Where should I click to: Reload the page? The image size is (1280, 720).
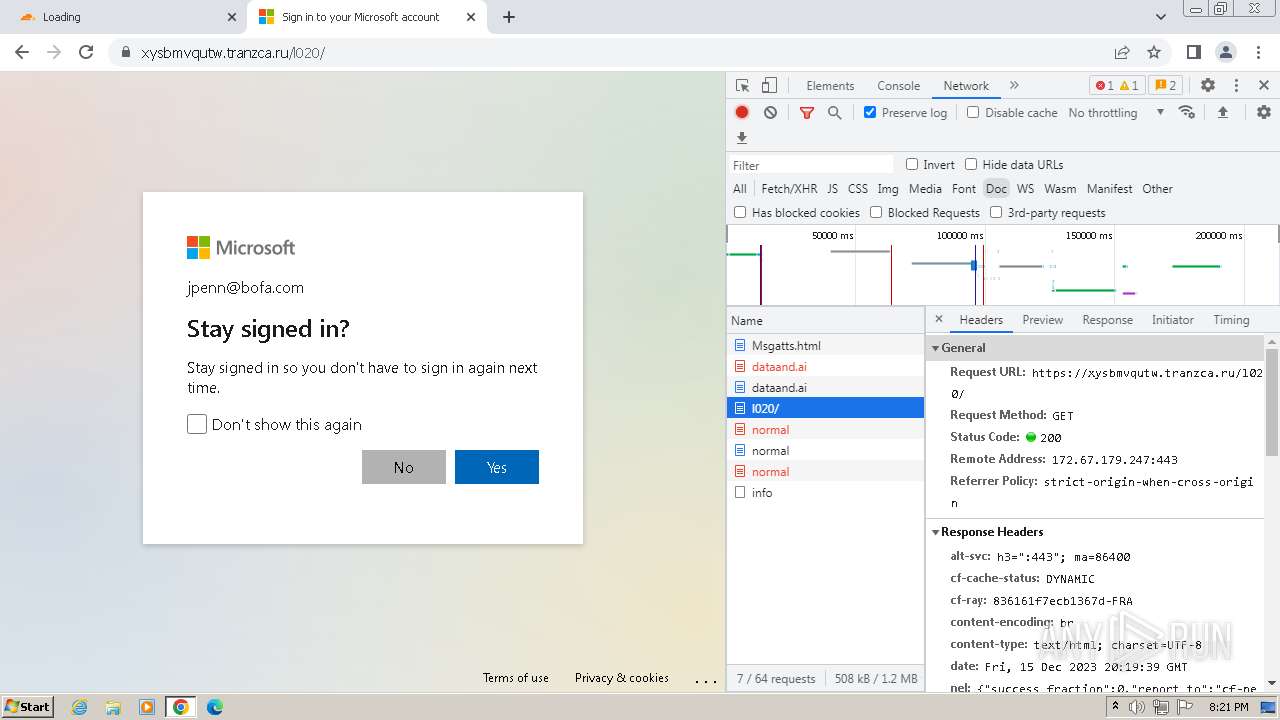point(86,52)
